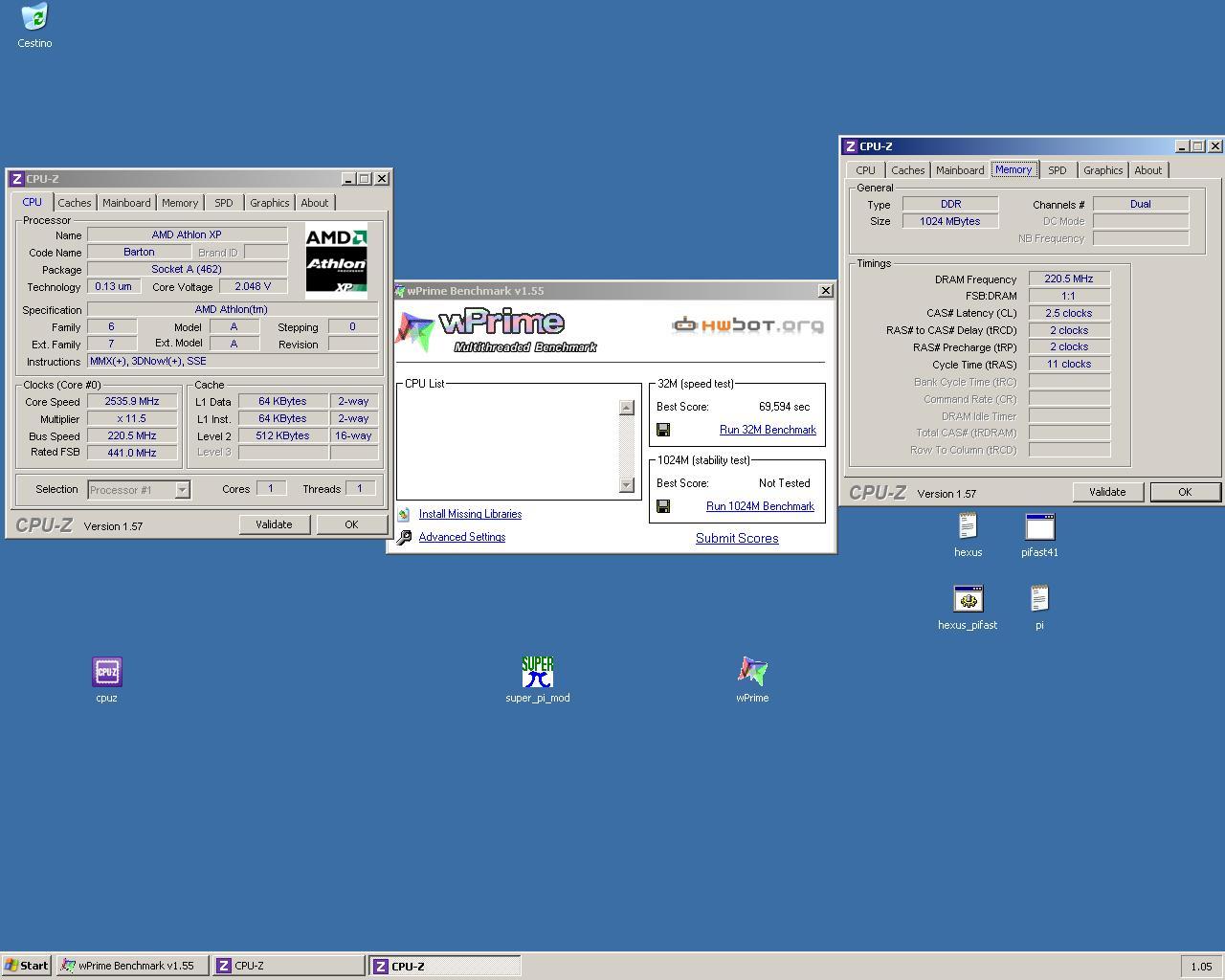The height and width of the screenshot is (980, 1225).
Task: Click the Core Speed value 2535.9 MHz
Action: coord(132,402)
